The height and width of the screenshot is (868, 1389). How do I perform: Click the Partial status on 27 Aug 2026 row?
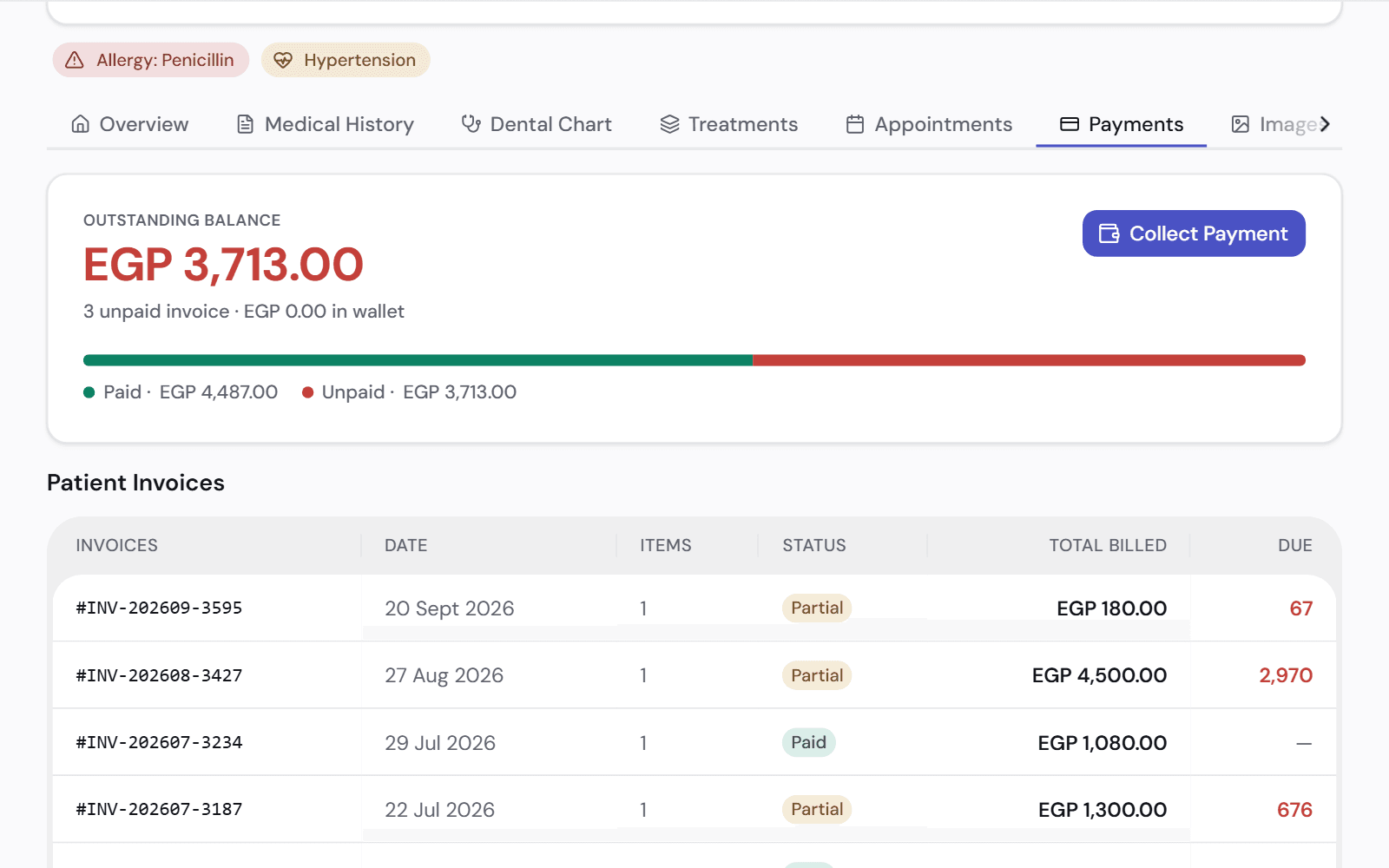click(817, 675)
